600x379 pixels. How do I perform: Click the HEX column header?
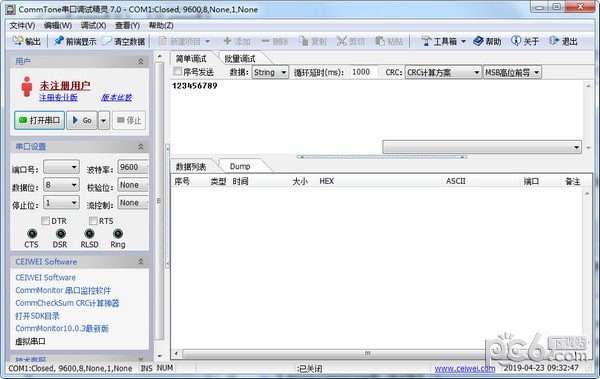[x=327, y=181]
